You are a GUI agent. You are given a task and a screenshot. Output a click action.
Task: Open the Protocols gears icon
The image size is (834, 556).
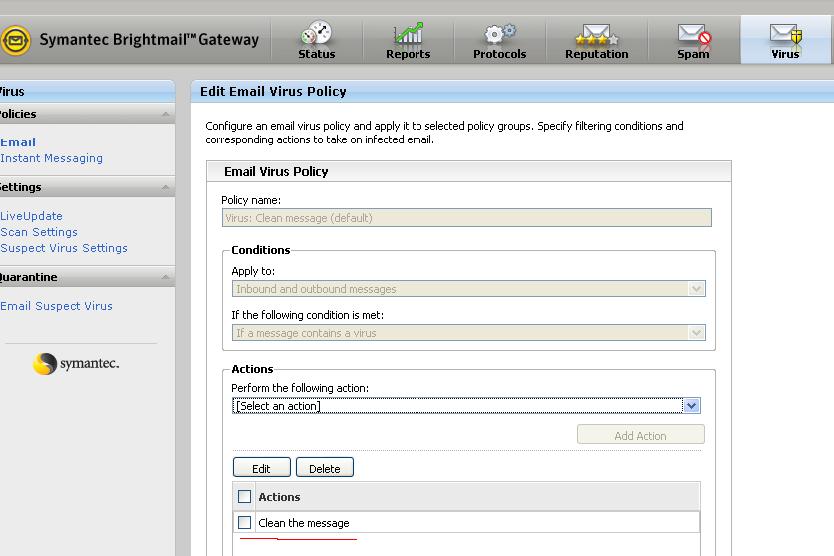499,34
